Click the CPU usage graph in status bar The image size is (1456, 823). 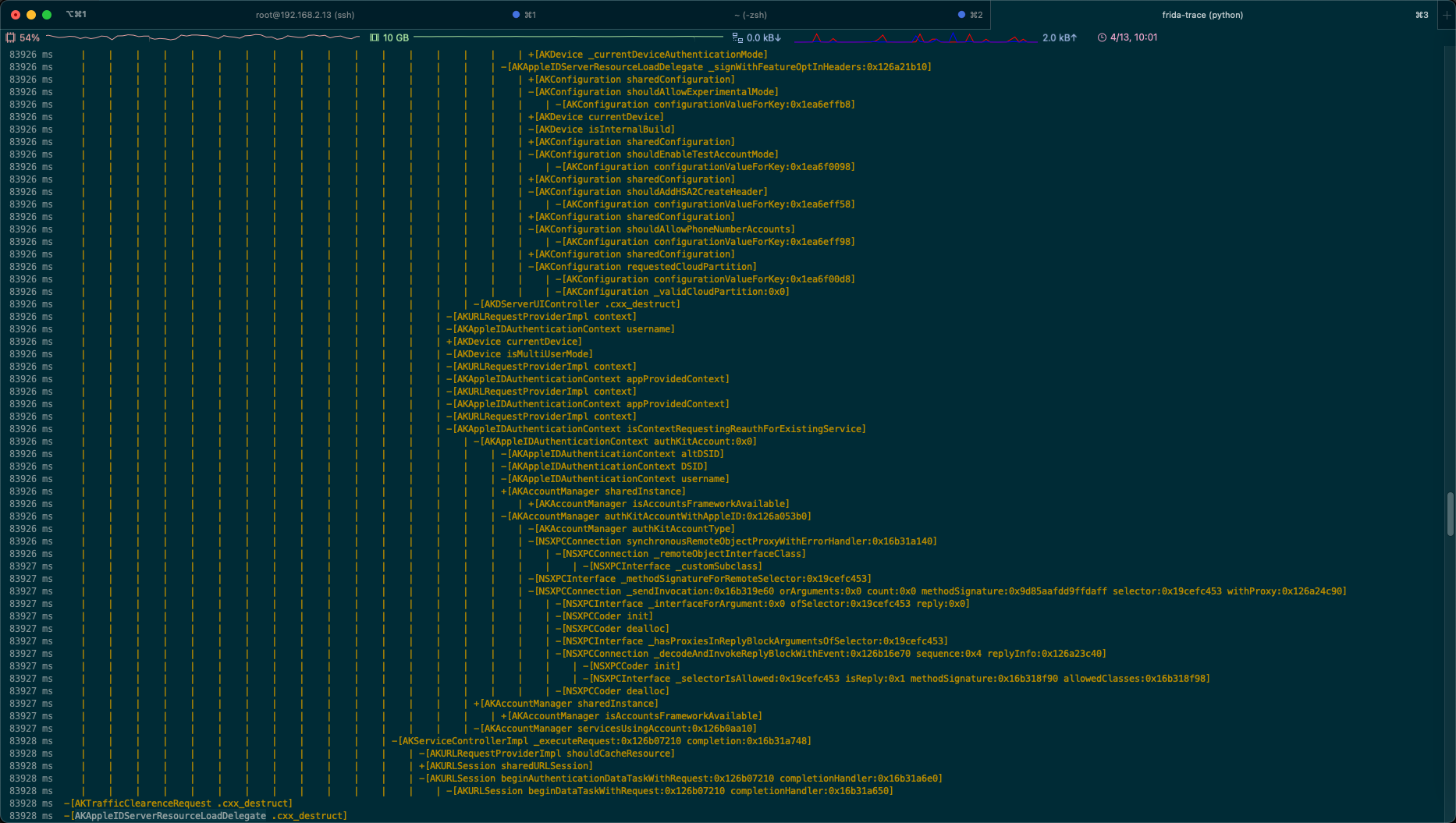pyautogui.click(x=203, y=37)
